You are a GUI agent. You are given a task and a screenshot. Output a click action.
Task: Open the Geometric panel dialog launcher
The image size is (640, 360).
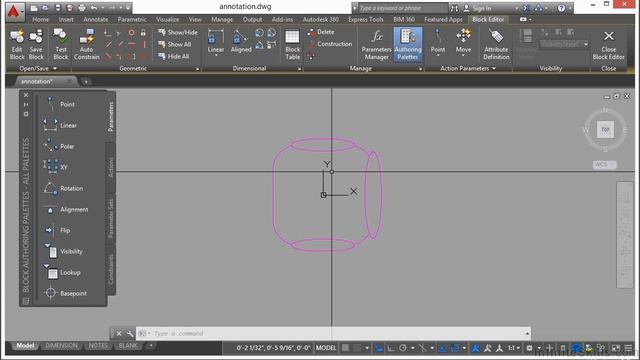[198, 69]
